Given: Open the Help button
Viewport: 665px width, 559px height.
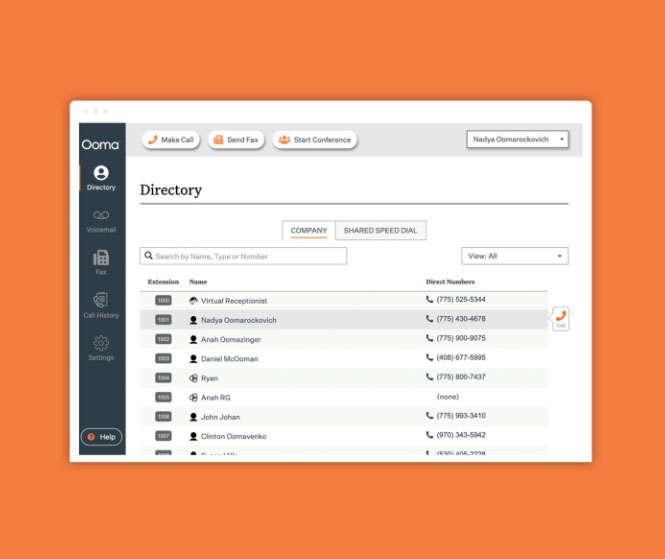Looking at the screenshot, I should click(x=101, y=437).
